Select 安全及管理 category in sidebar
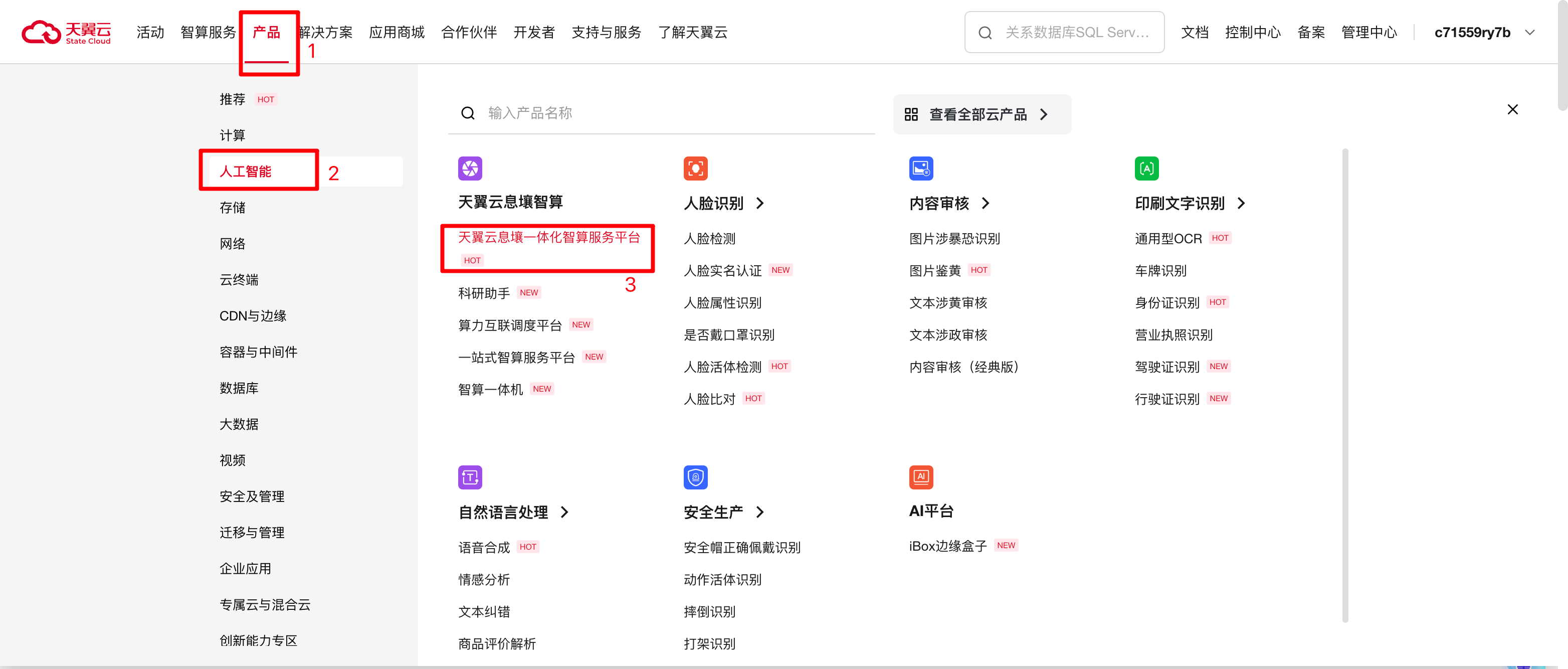 coord(252,496)
